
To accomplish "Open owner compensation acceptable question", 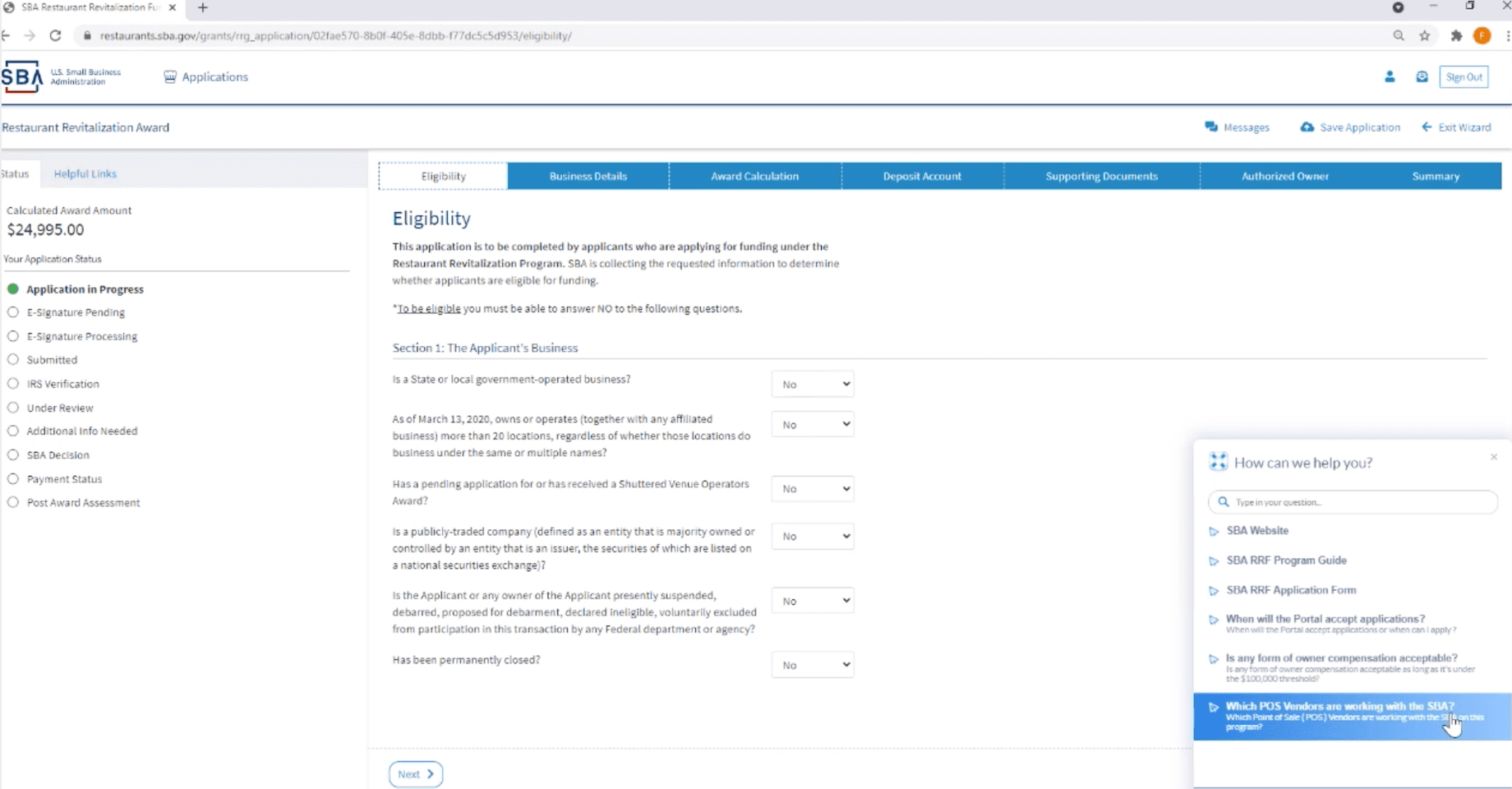I will tap(1350, 668).
